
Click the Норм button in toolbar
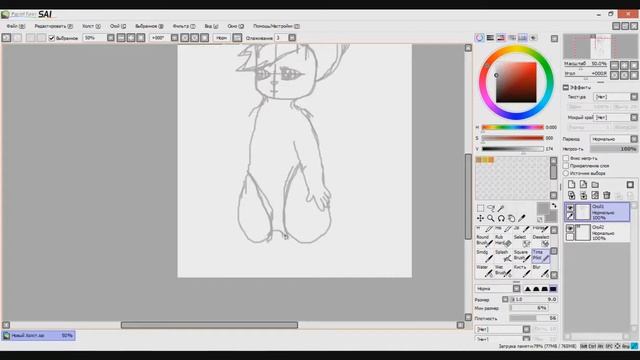[x=221, y=38]
